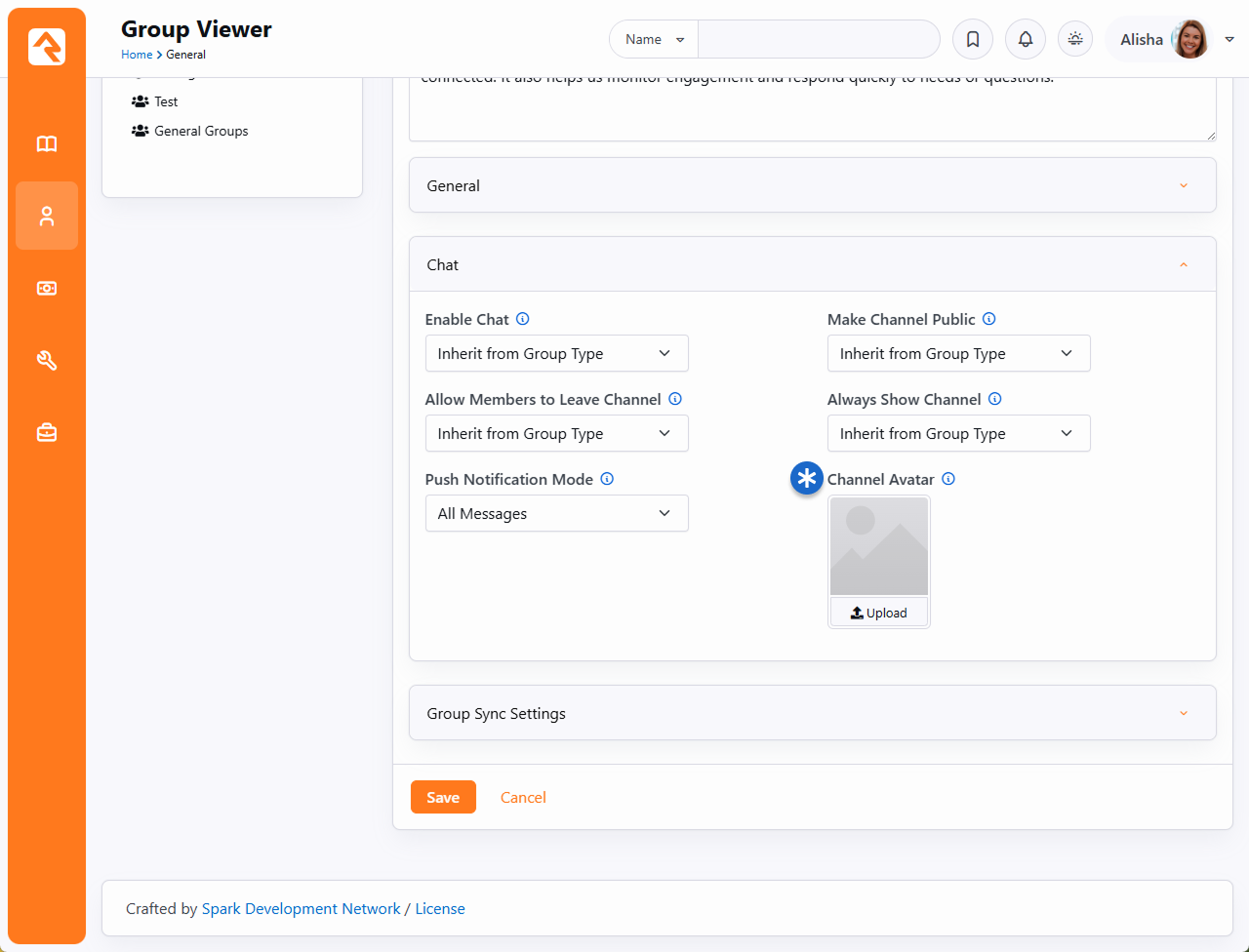Open the Push Notification Mode dropdown
Screen dimensions: 1249x952
pos(556,513)
